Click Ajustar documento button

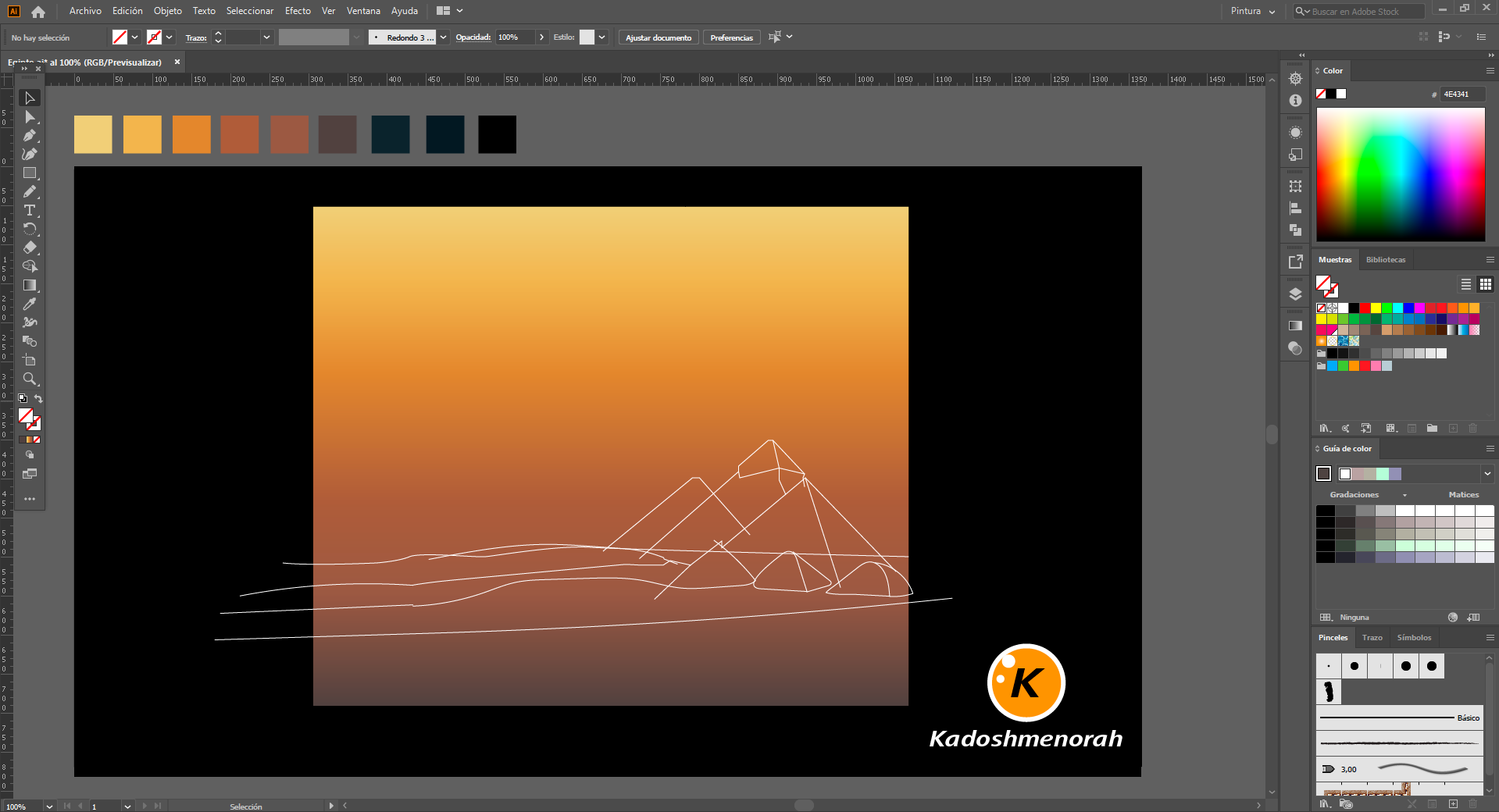(658, 37)
